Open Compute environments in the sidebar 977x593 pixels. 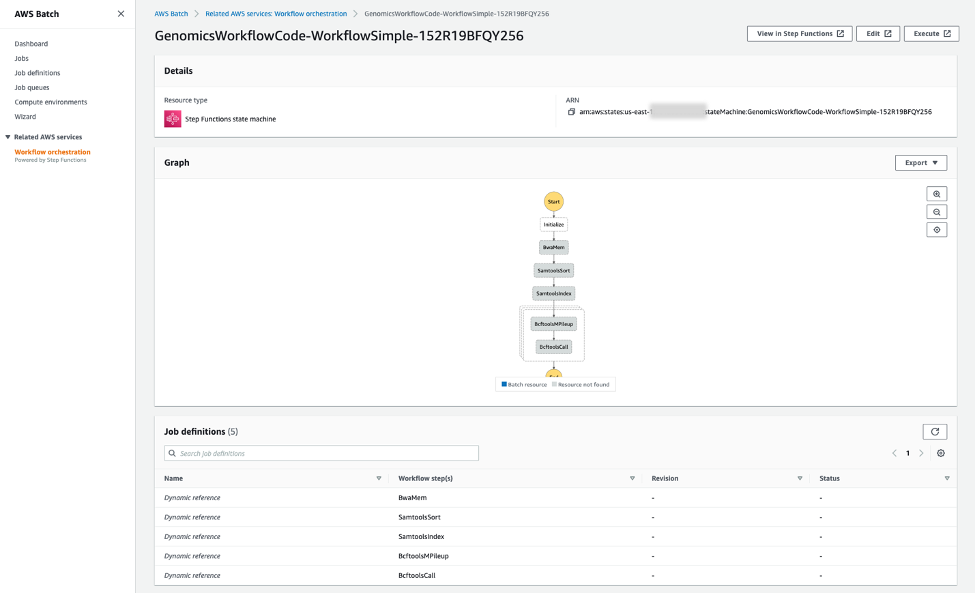[x=50, y=102]
